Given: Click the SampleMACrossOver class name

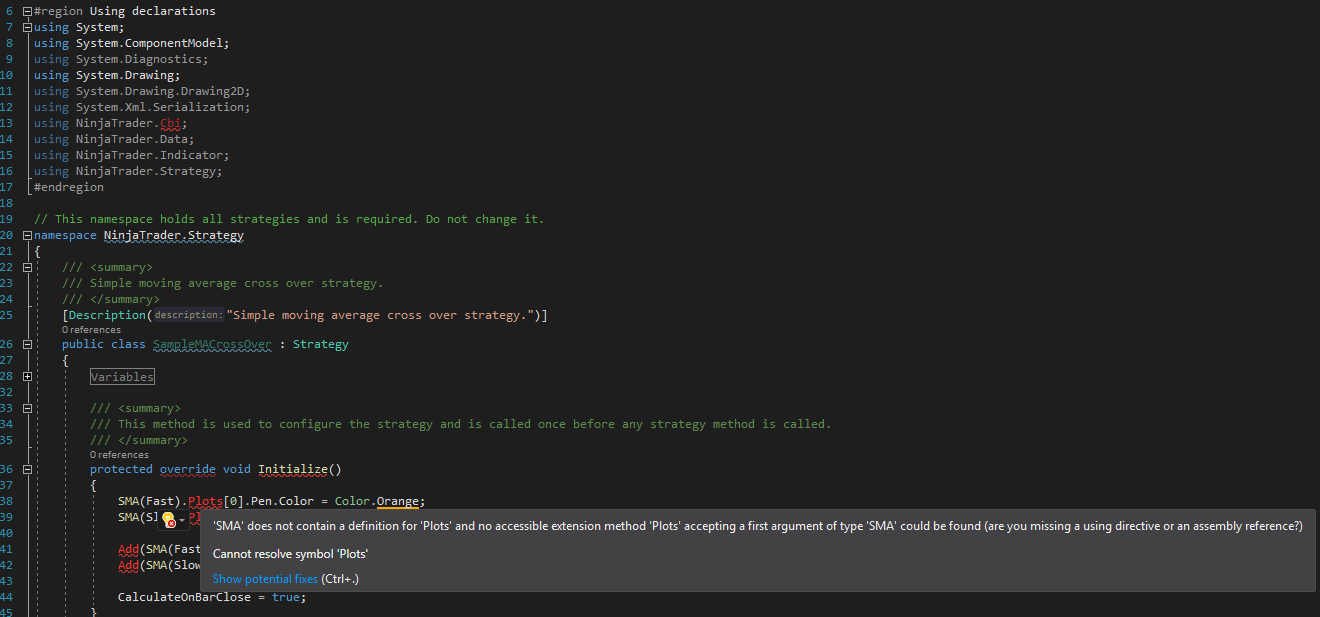Looking at the screenshot, I should pyautogui.click(x=212, y=344).
